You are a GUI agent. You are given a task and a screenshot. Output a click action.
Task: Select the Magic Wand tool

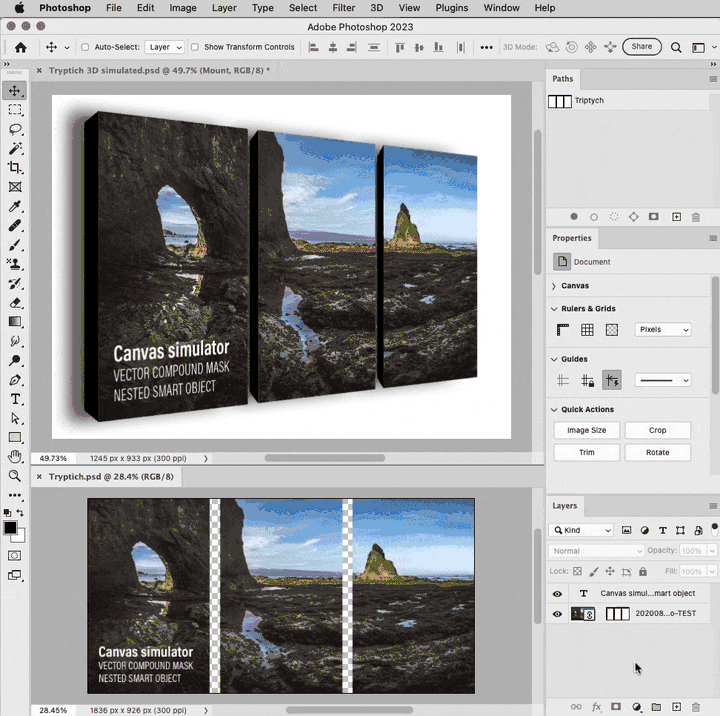click(x=15, y=148)
